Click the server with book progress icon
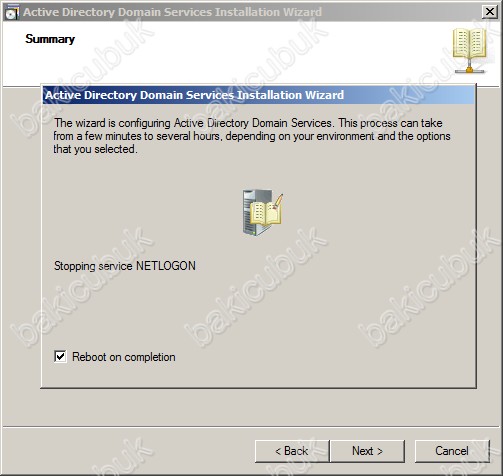Image resolution: width=503 pixels, height=476 pixels. (263, 213)
